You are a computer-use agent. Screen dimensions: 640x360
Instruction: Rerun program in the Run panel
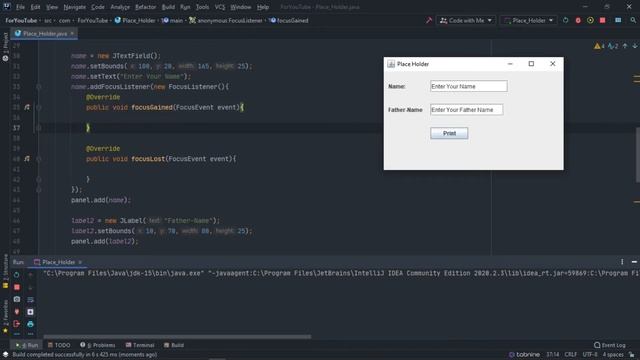[17, 275]
